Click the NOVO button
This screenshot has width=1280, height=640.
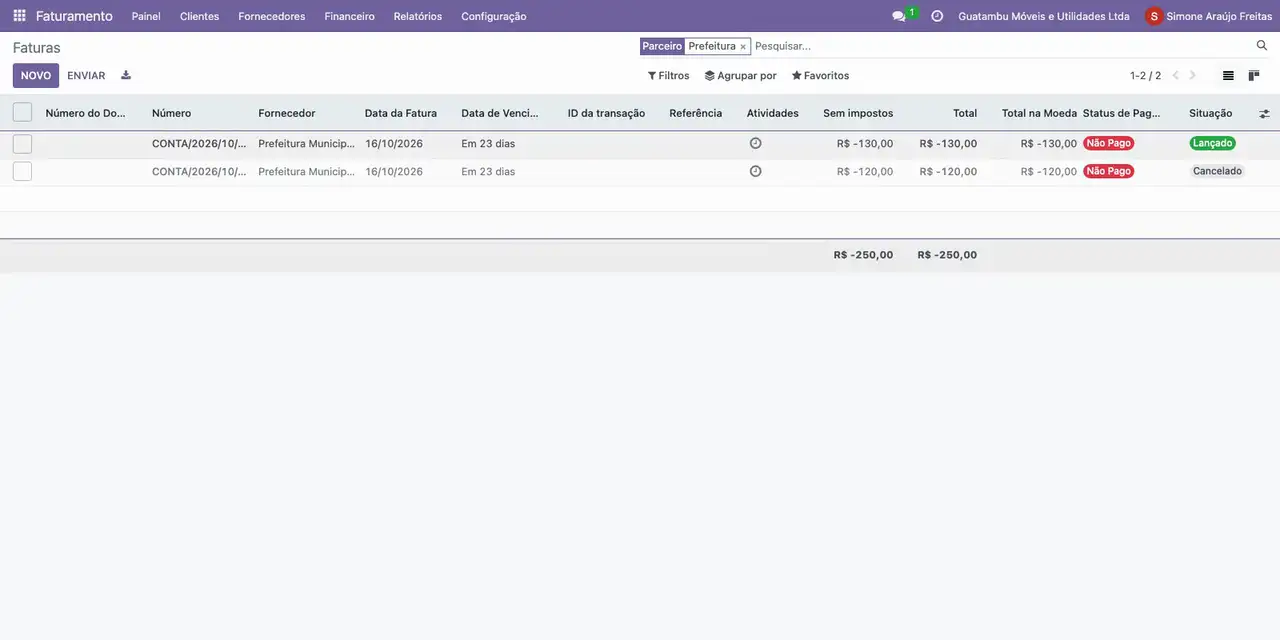(36, 76)
